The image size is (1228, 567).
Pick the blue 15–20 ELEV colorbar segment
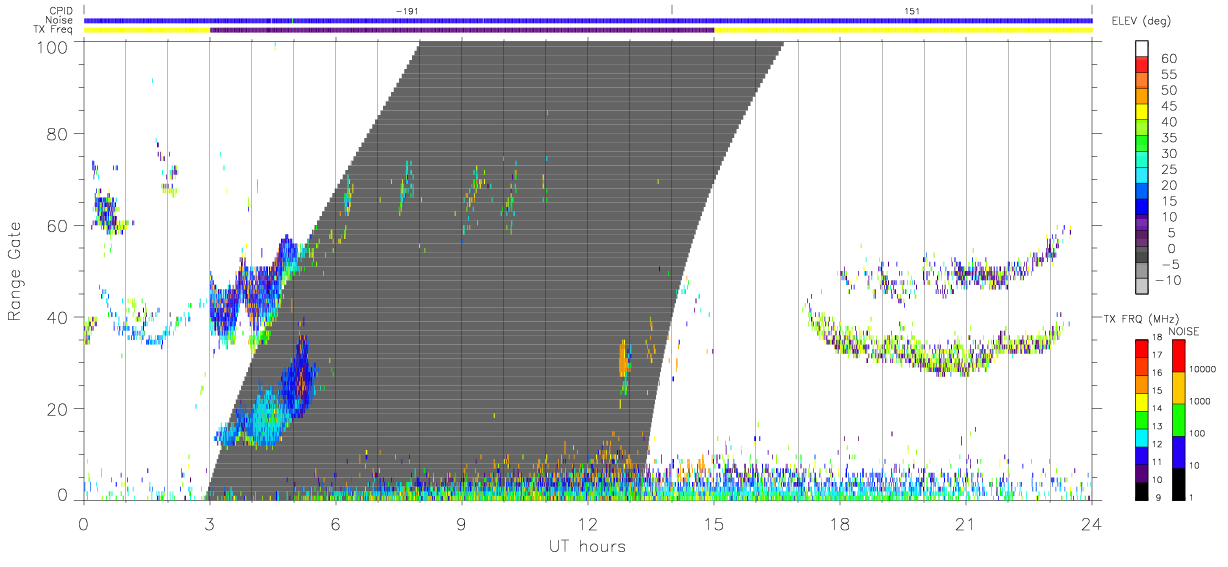point(1143,192)
